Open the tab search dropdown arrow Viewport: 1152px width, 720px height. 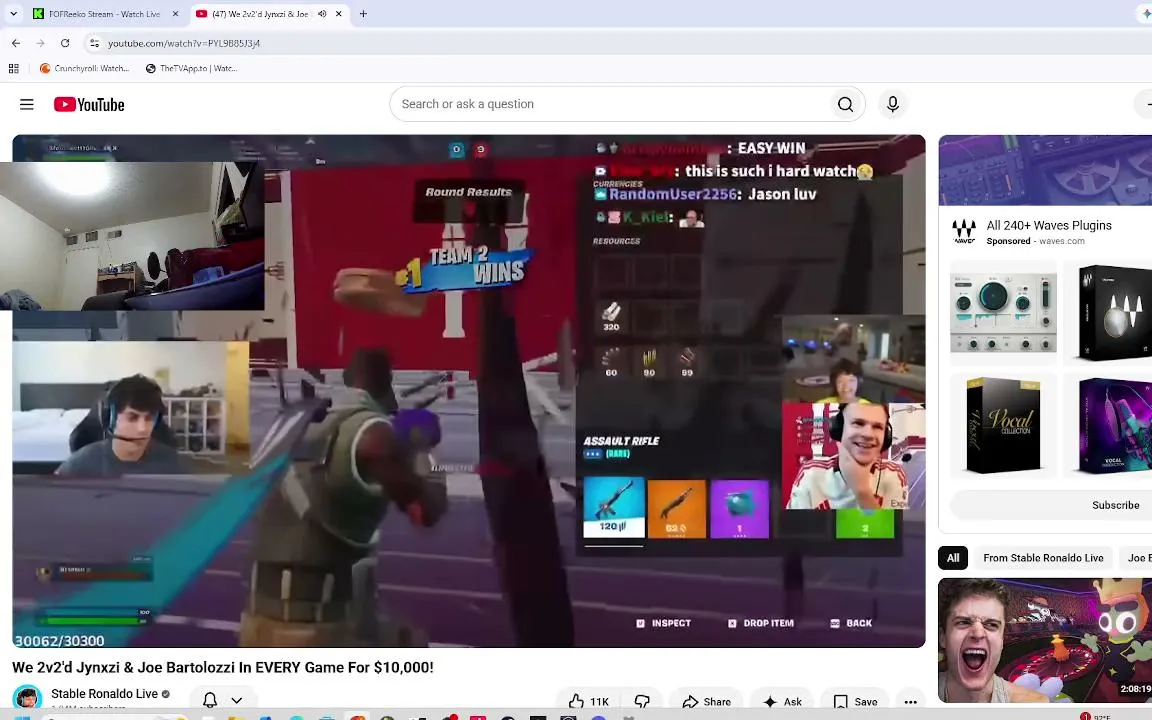tap(13, 14)
